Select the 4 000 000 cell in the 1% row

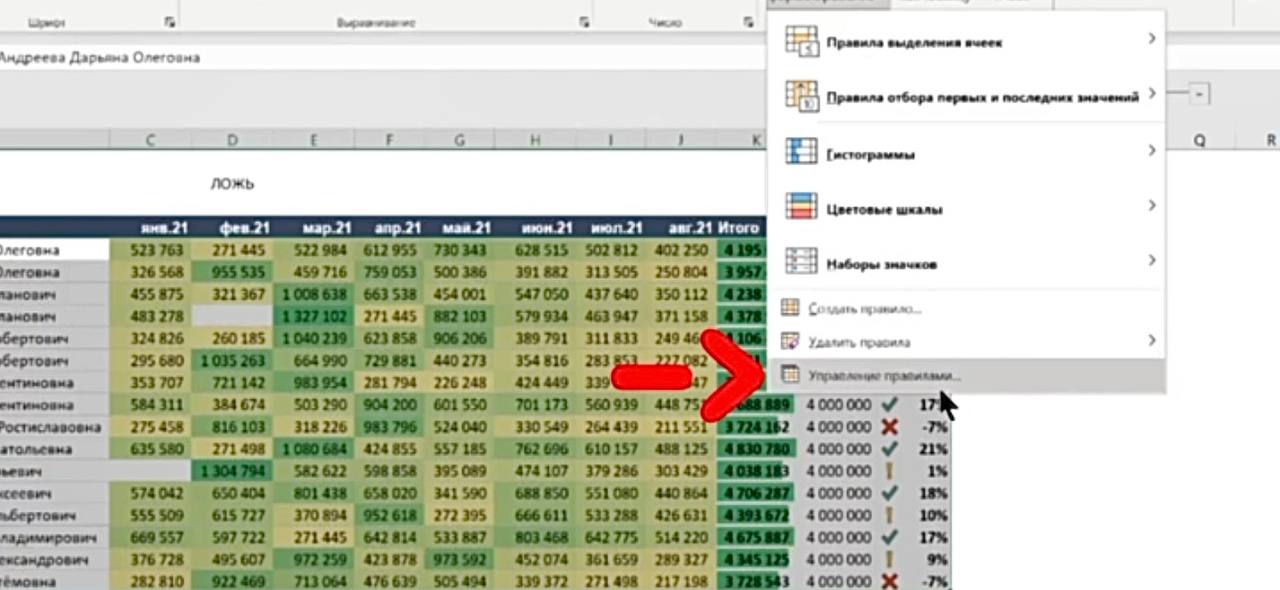838,471
